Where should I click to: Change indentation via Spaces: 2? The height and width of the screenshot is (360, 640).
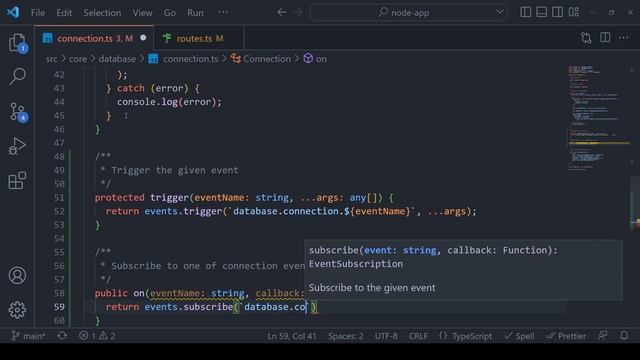click(x=345, y=336)
